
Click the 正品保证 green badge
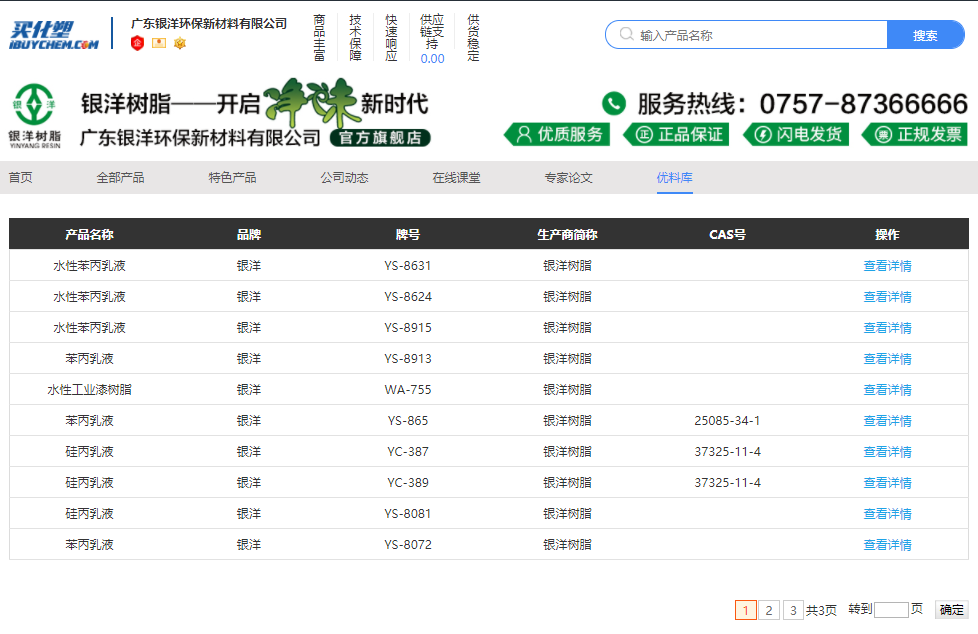(x=677, y=135)
